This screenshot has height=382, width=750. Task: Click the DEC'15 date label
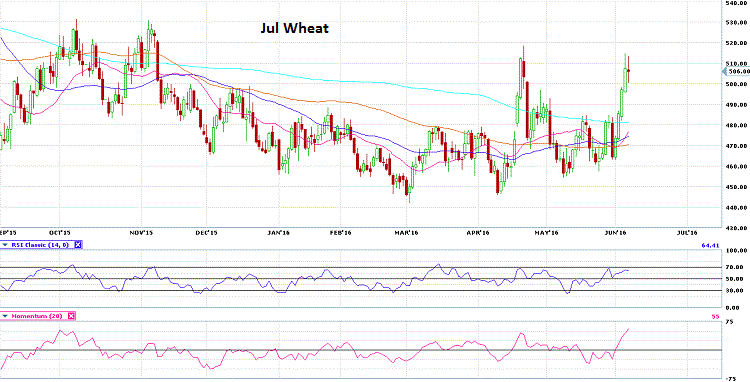(206, 232)
